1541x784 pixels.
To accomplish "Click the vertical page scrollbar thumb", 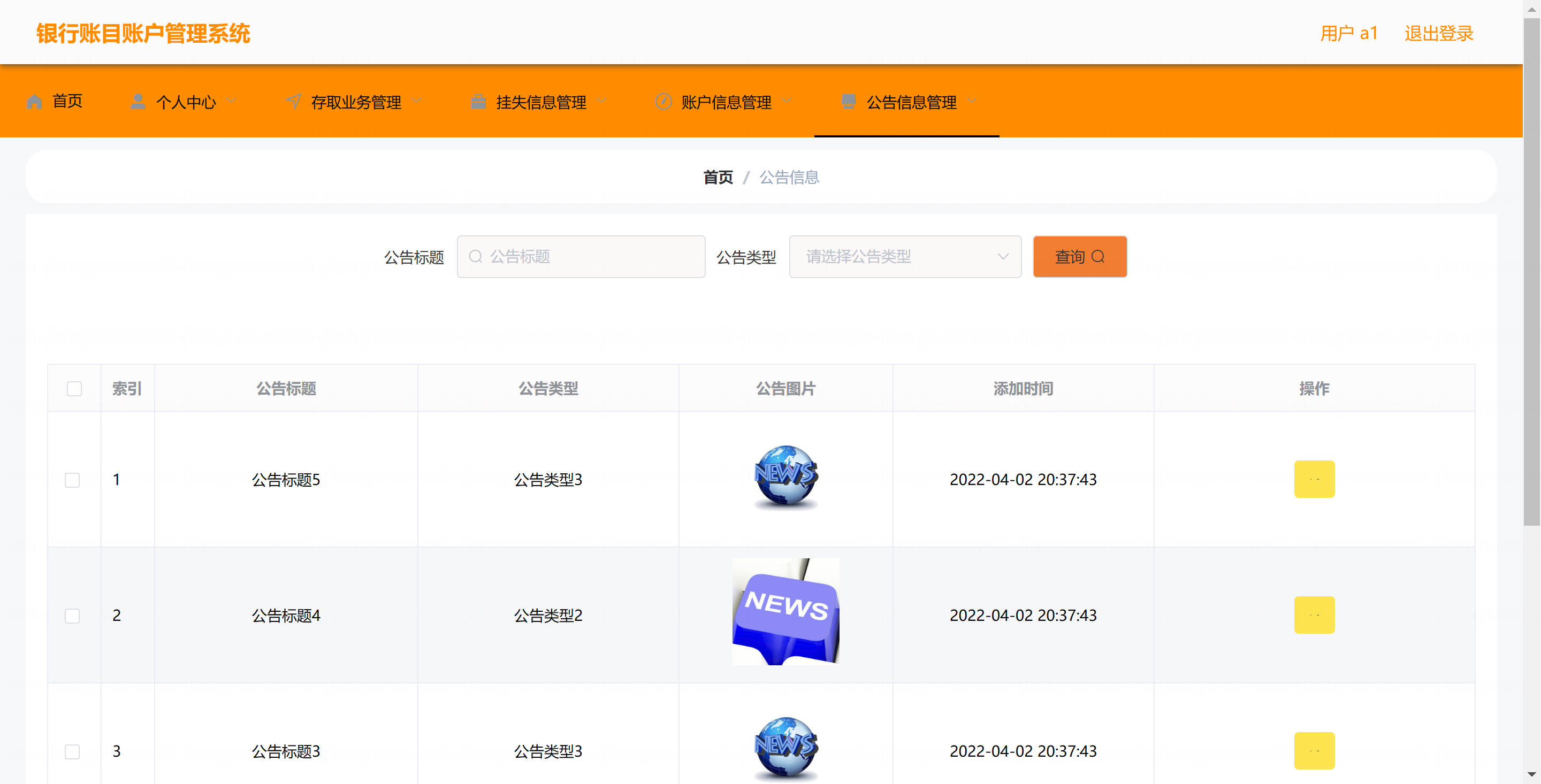I will point(1531,272).
